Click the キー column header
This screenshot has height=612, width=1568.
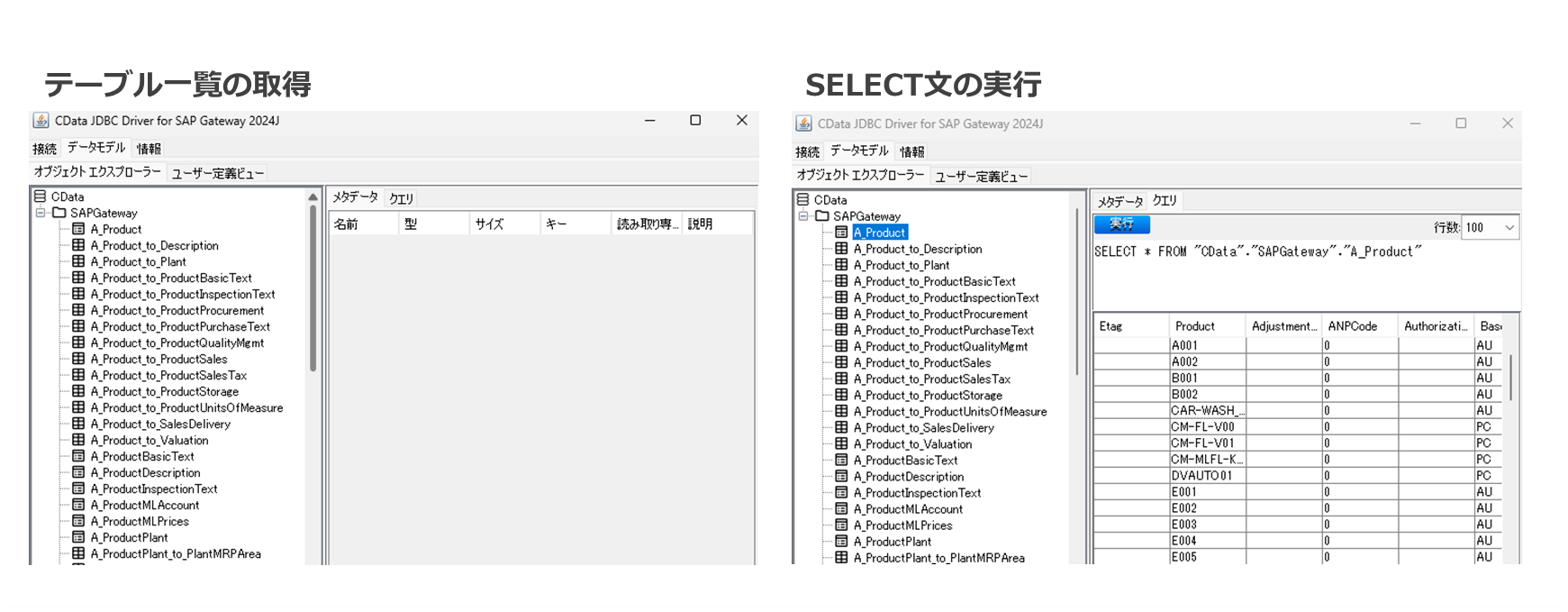click(x=576, y=224)
